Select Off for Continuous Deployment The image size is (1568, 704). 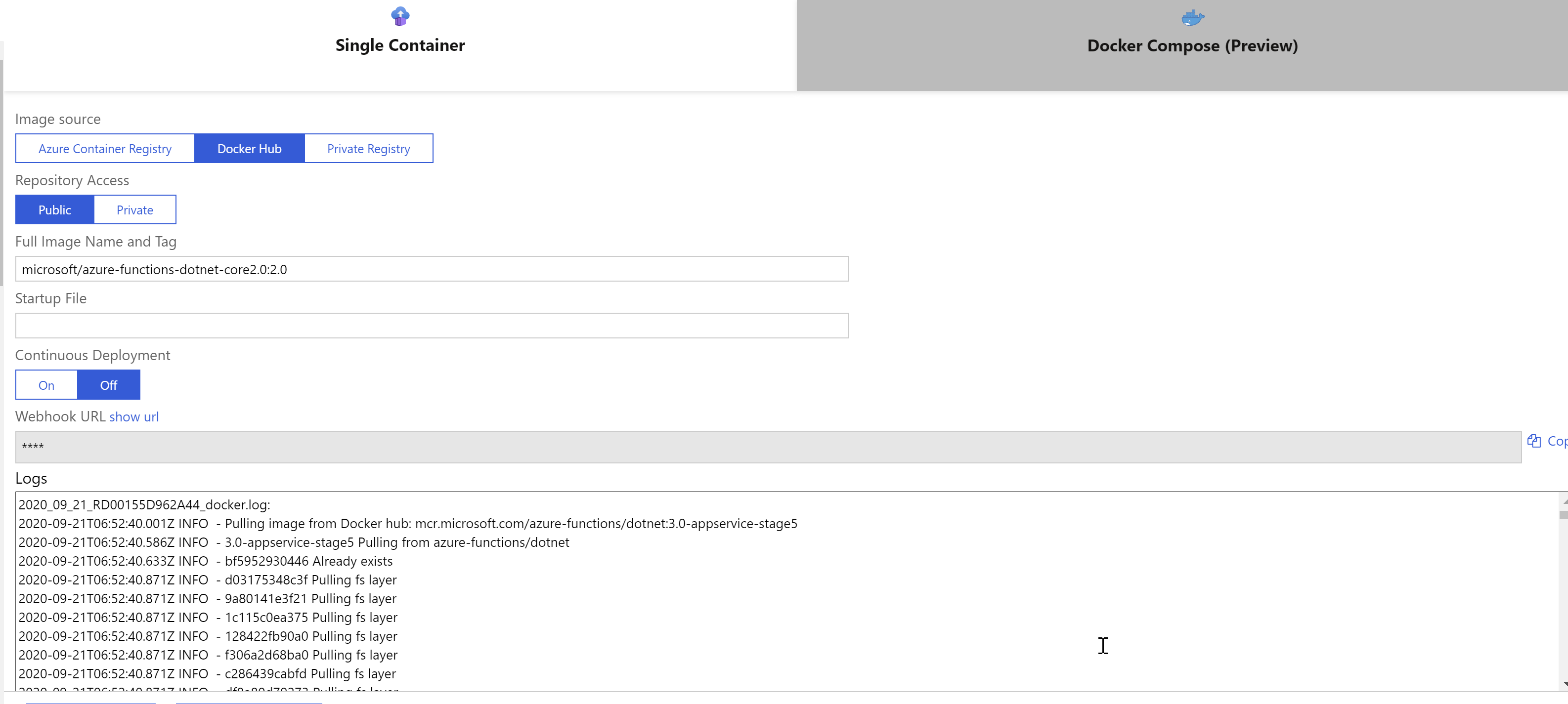(108, 384)
